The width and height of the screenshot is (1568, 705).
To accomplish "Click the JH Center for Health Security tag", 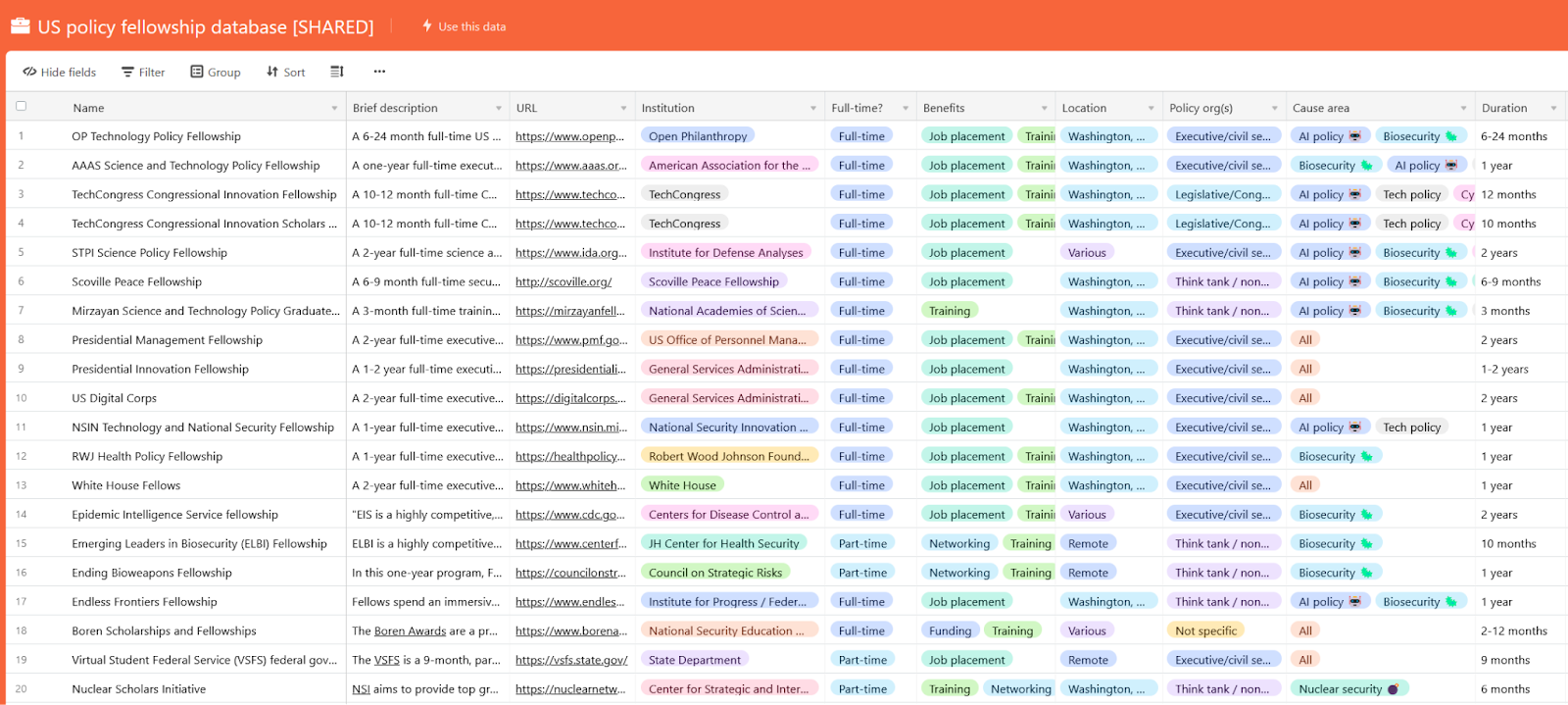I will pyautogui.click(x=723, y=543).
